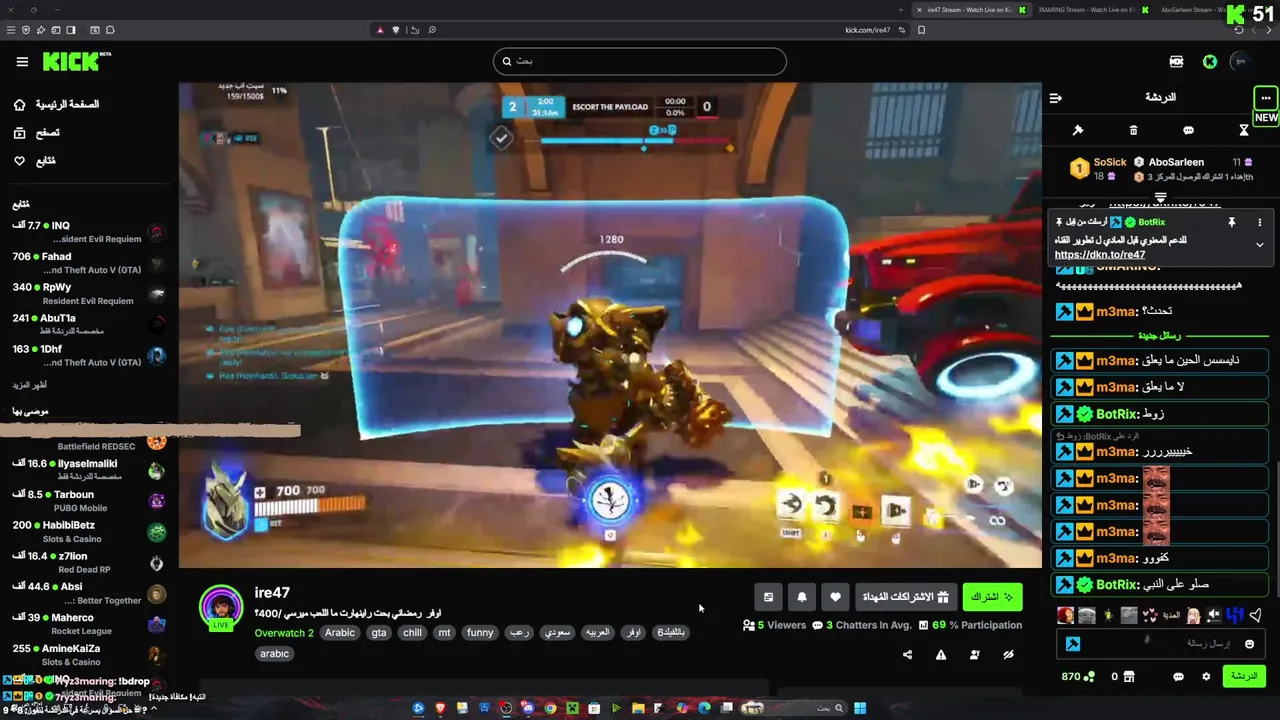The image size is (1280, 720).
Task: Select the Arabic tag next to Overwatch 2
Action: click(x=340, y=633)
